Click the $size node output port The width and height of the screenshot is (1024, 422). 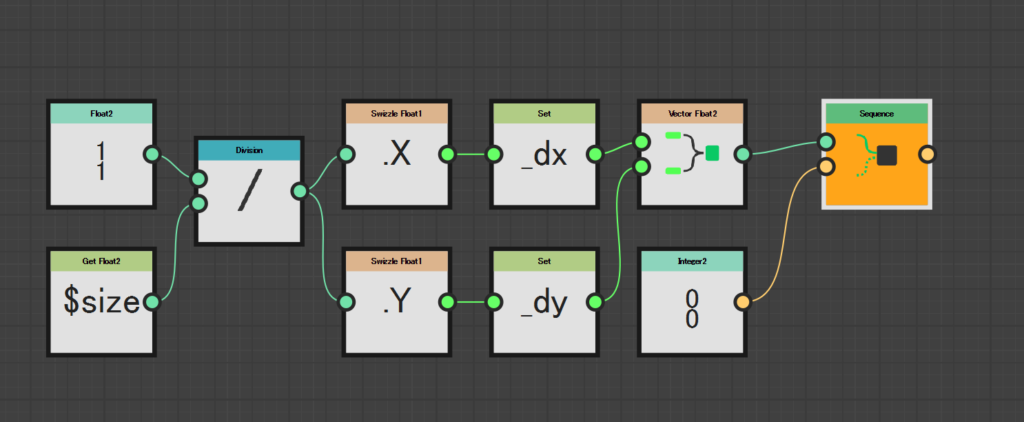(x=151, y=302)
